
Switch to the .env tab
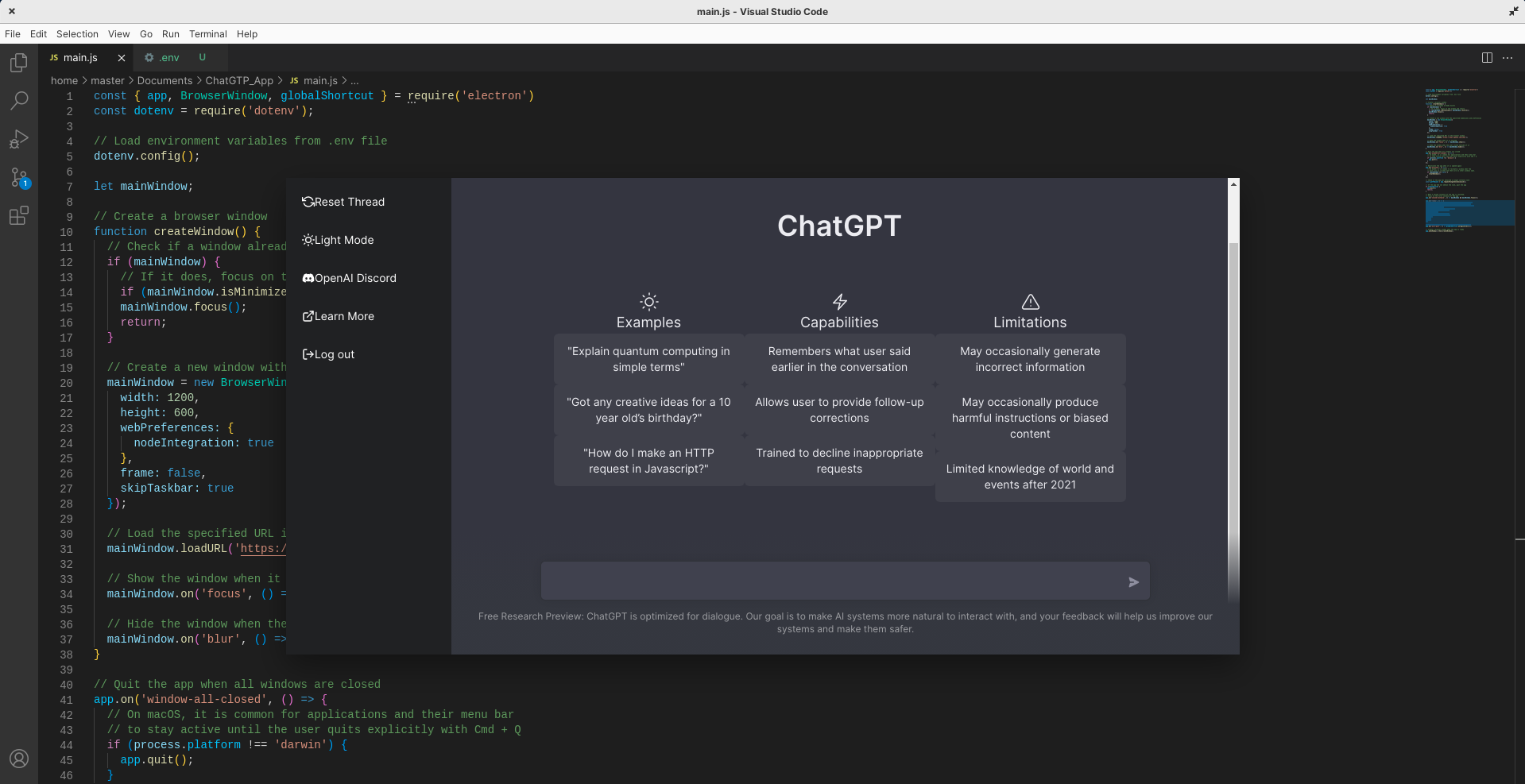[180, 57]
